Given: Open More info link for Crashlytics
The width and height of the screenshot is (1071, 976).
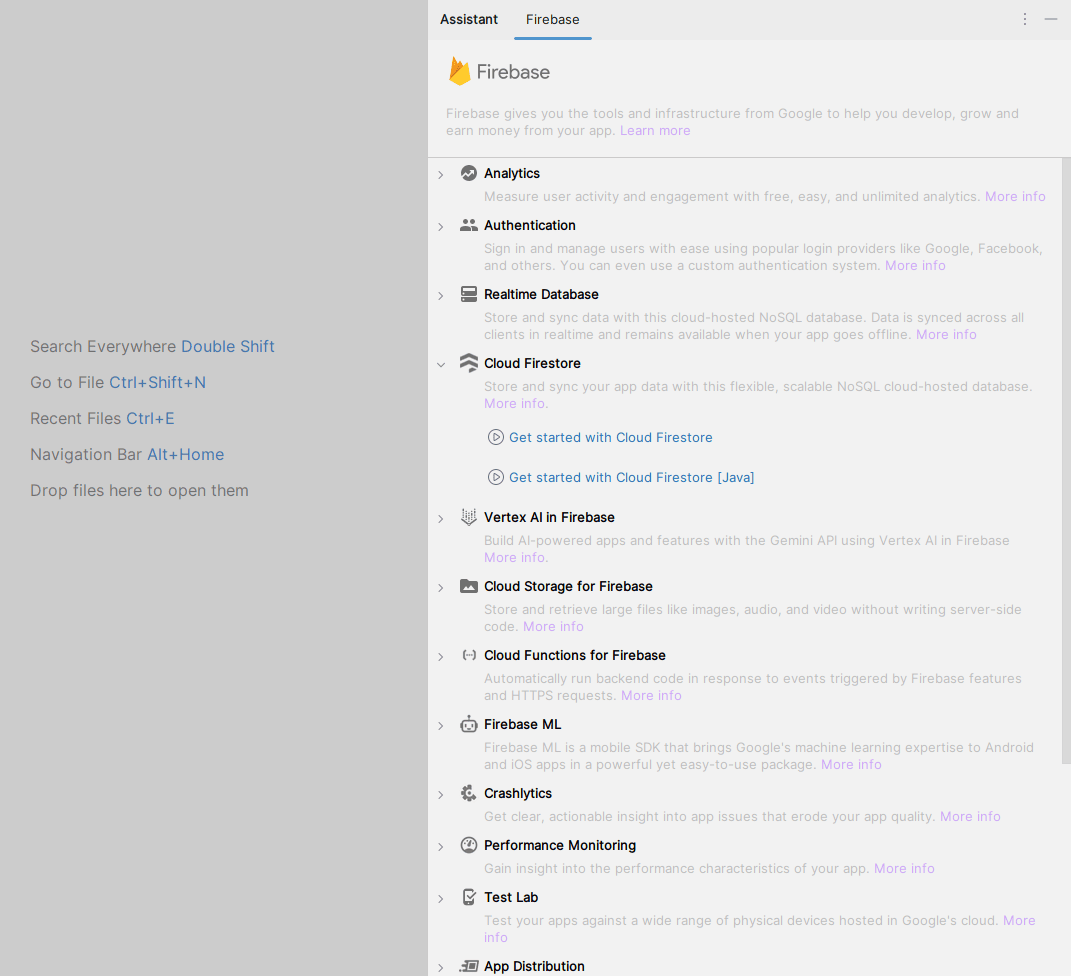Looking at the screenshot, I should 970,816.
